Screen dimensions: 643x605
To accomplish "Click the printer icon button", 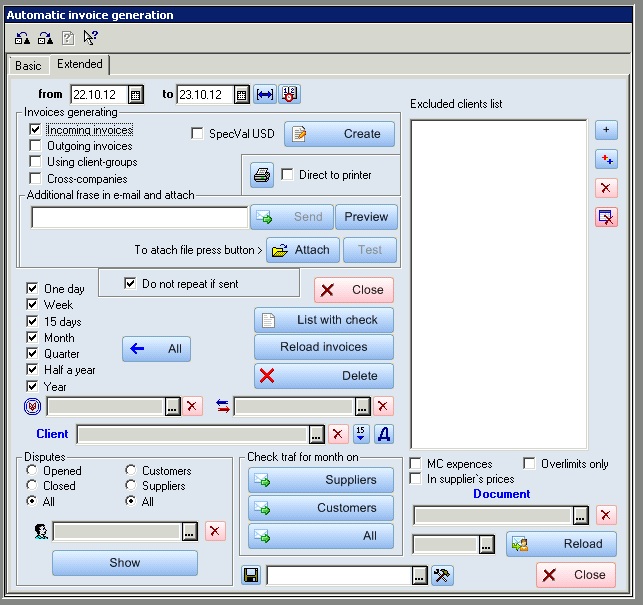I will [x=261, y=175].
